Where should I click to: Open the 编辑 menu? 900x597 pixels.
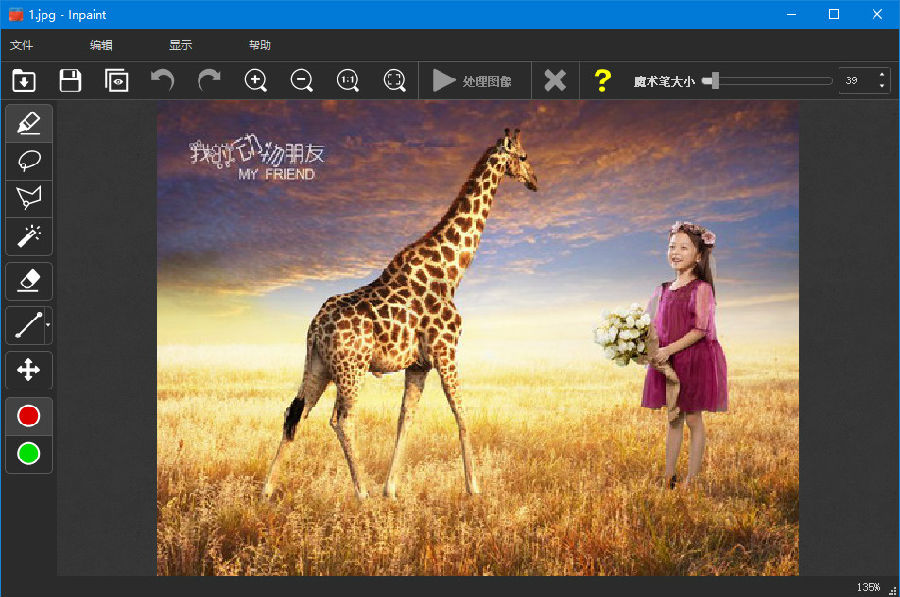click(101, 45)
